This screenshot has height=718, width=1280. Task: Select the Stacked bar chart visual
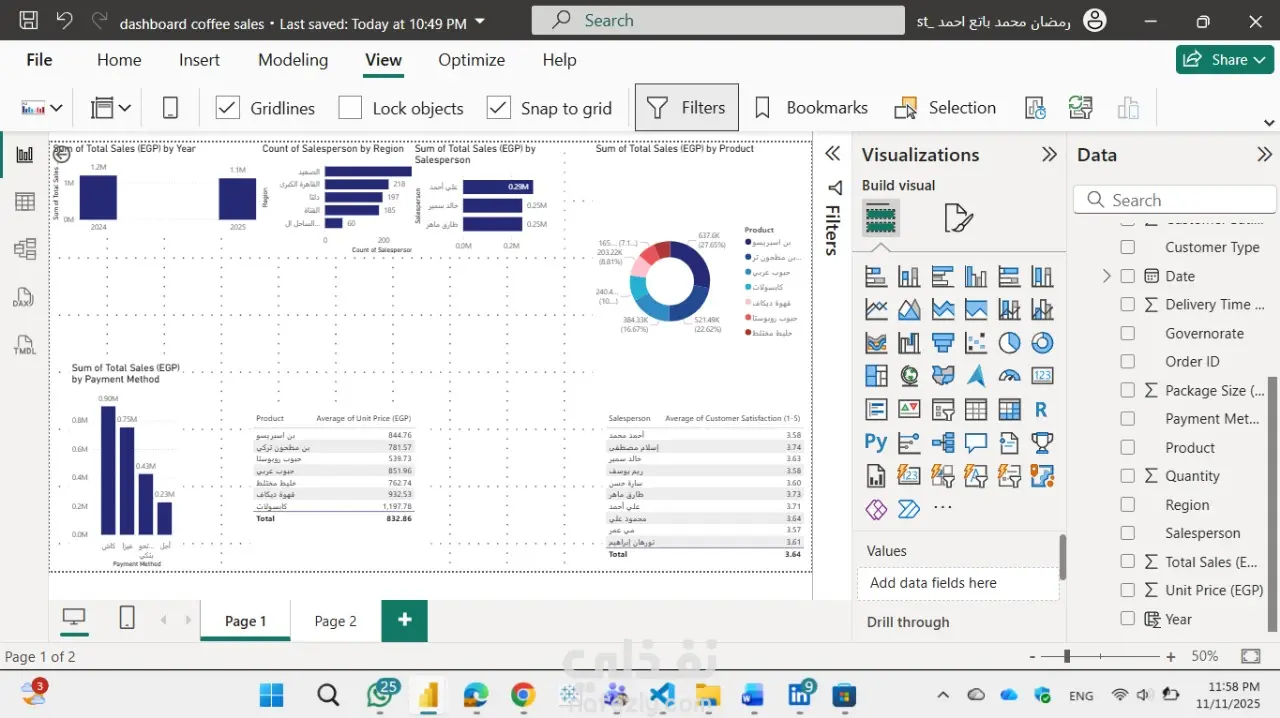[x=876, y=277]
